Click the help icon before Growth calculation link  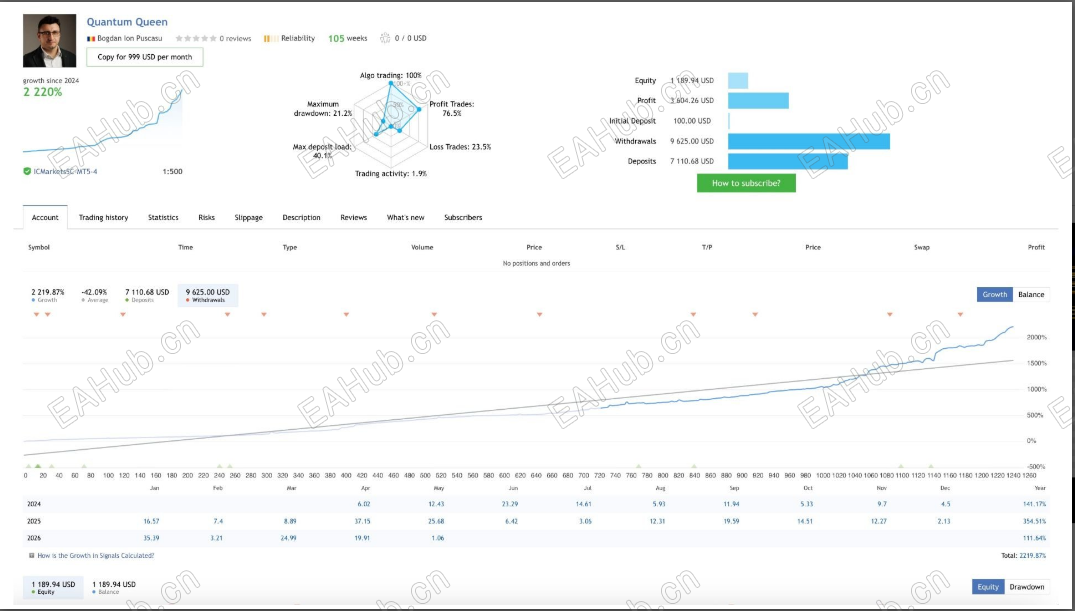coord(32,555)
